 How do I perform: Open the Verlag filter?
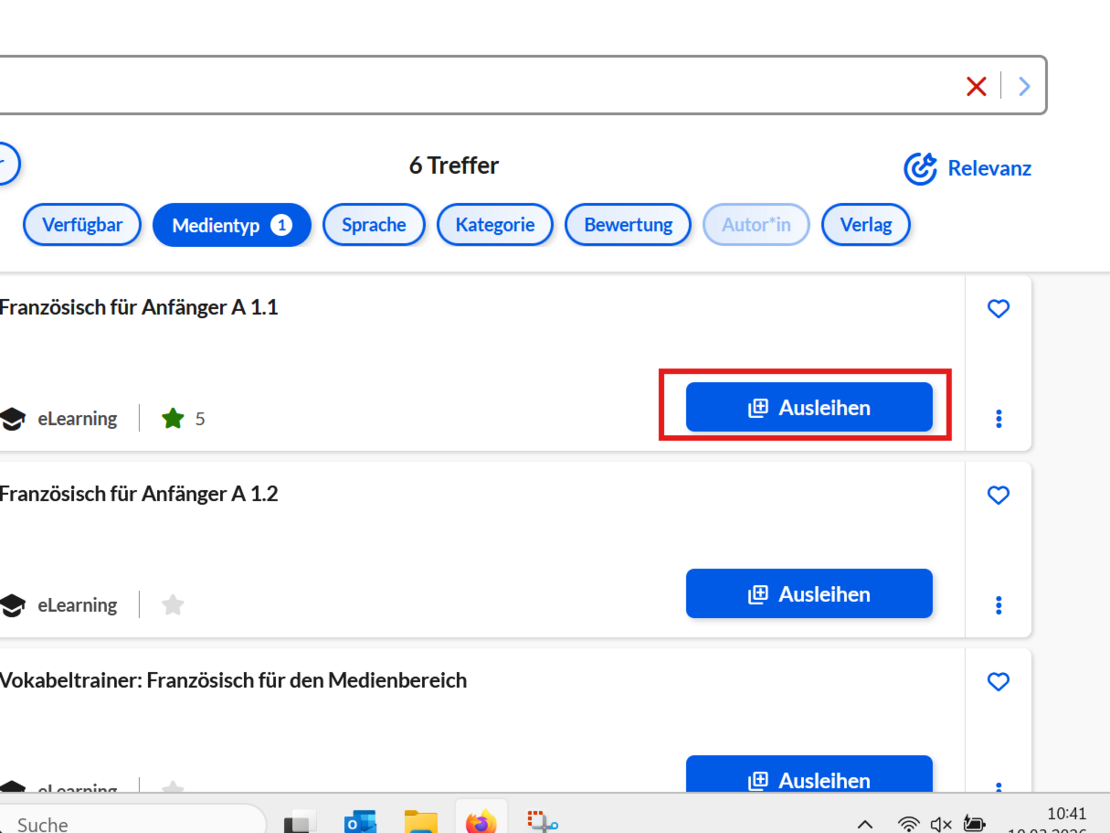point(865,225)
